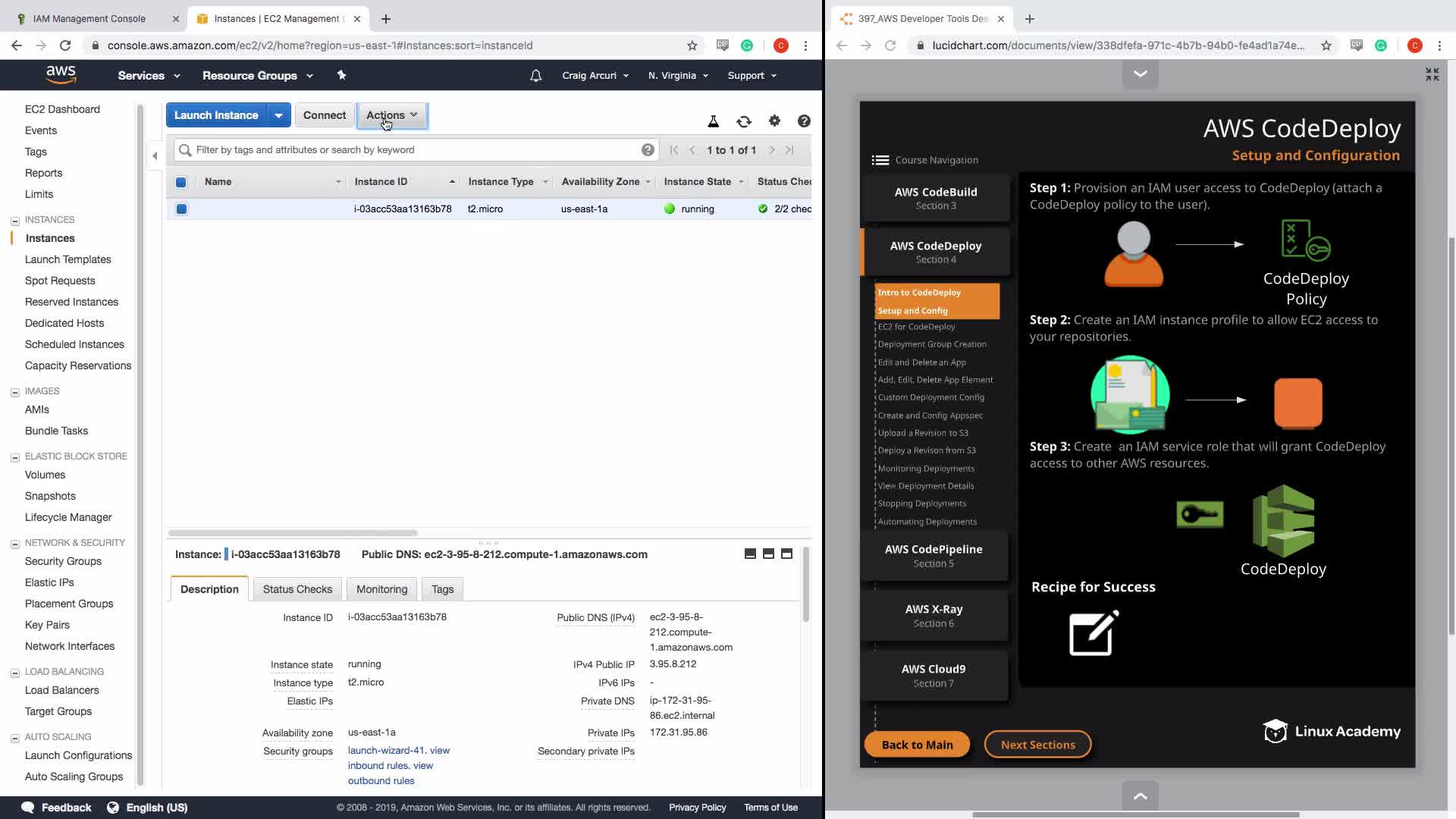Open the launch-wizard-41 security group link
Image resolution: width=1456 pixels, height=819 pixels.
pos(387,751)
